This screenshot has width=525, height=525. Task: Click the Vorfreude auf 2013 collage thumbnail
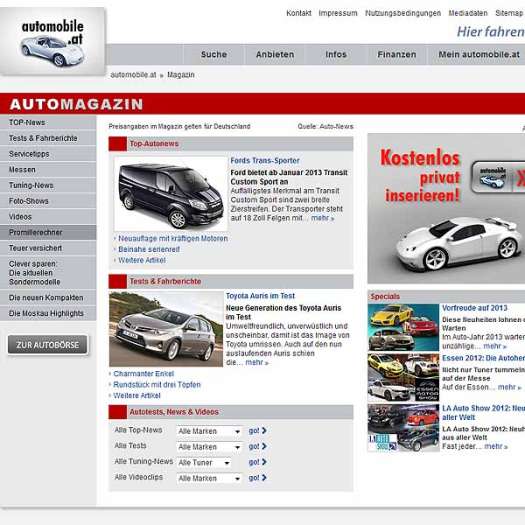(x=403, y=327)
